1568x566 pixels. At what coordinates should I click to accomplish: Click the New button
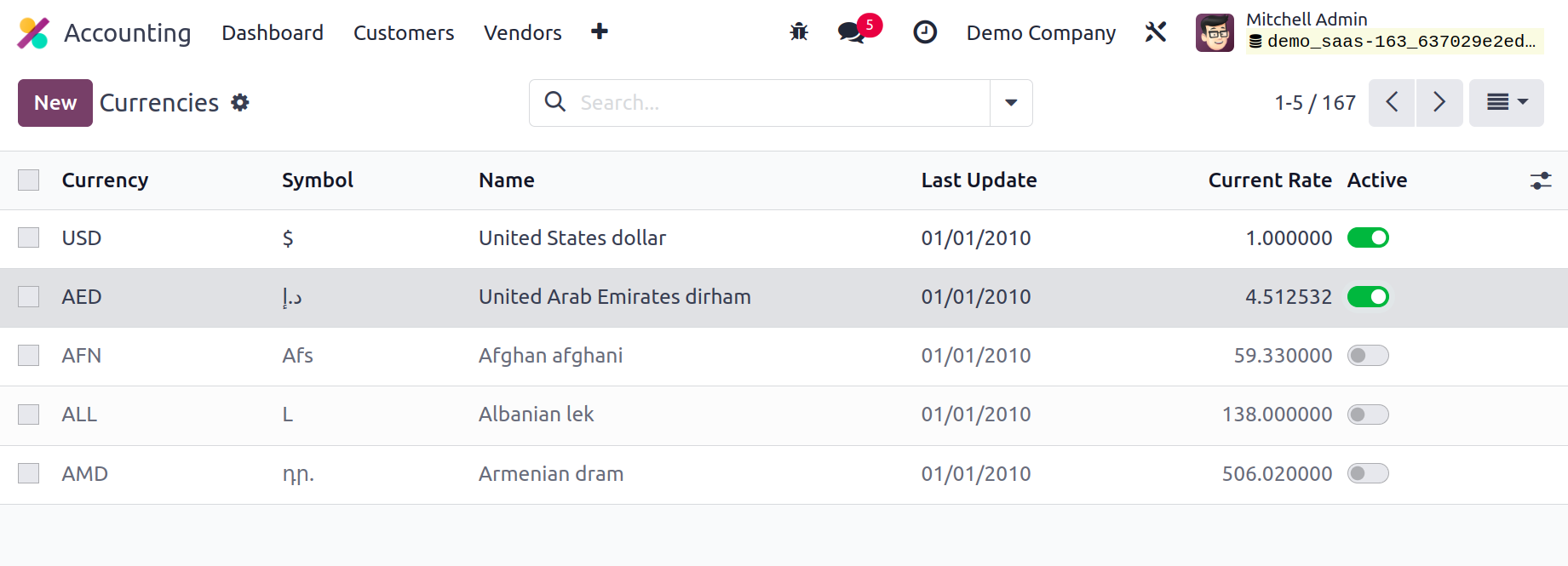coord(55,103)
